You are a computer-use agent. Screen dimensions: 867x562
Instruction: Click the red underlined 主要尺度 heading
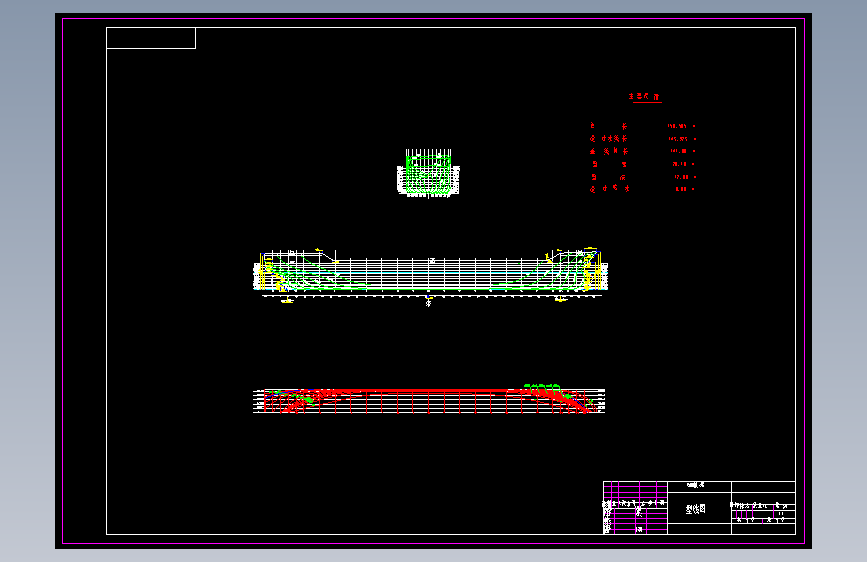click(x=645, y=97)
